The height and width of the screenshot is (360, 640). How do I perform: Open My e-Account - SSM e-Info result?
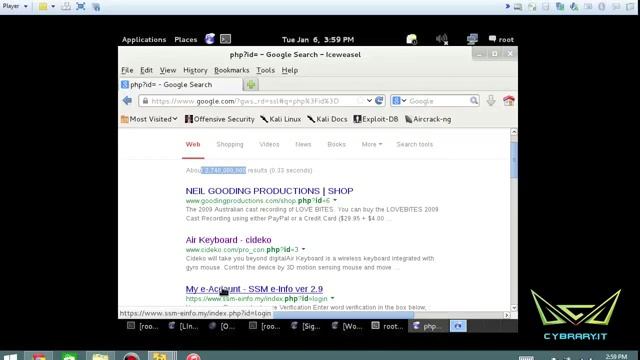point(254,289)
